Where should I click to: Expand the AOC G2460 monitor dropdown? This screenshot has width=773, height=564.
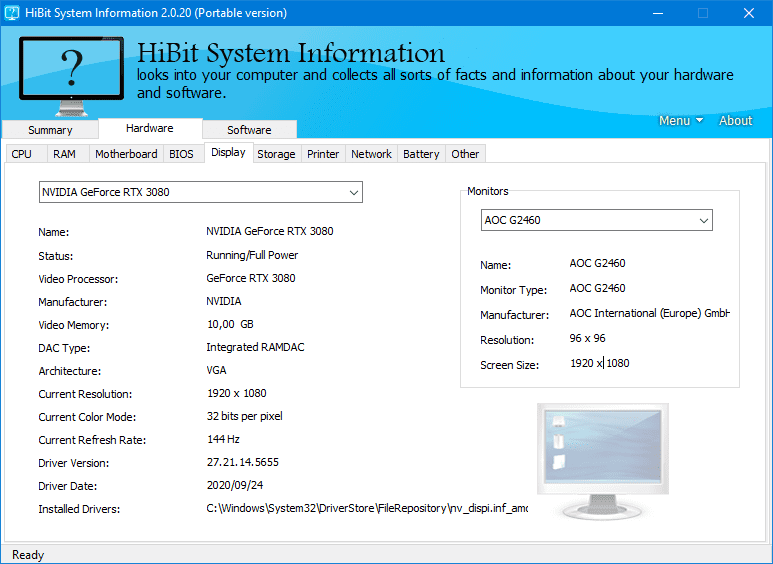click(x=596, y=220)
